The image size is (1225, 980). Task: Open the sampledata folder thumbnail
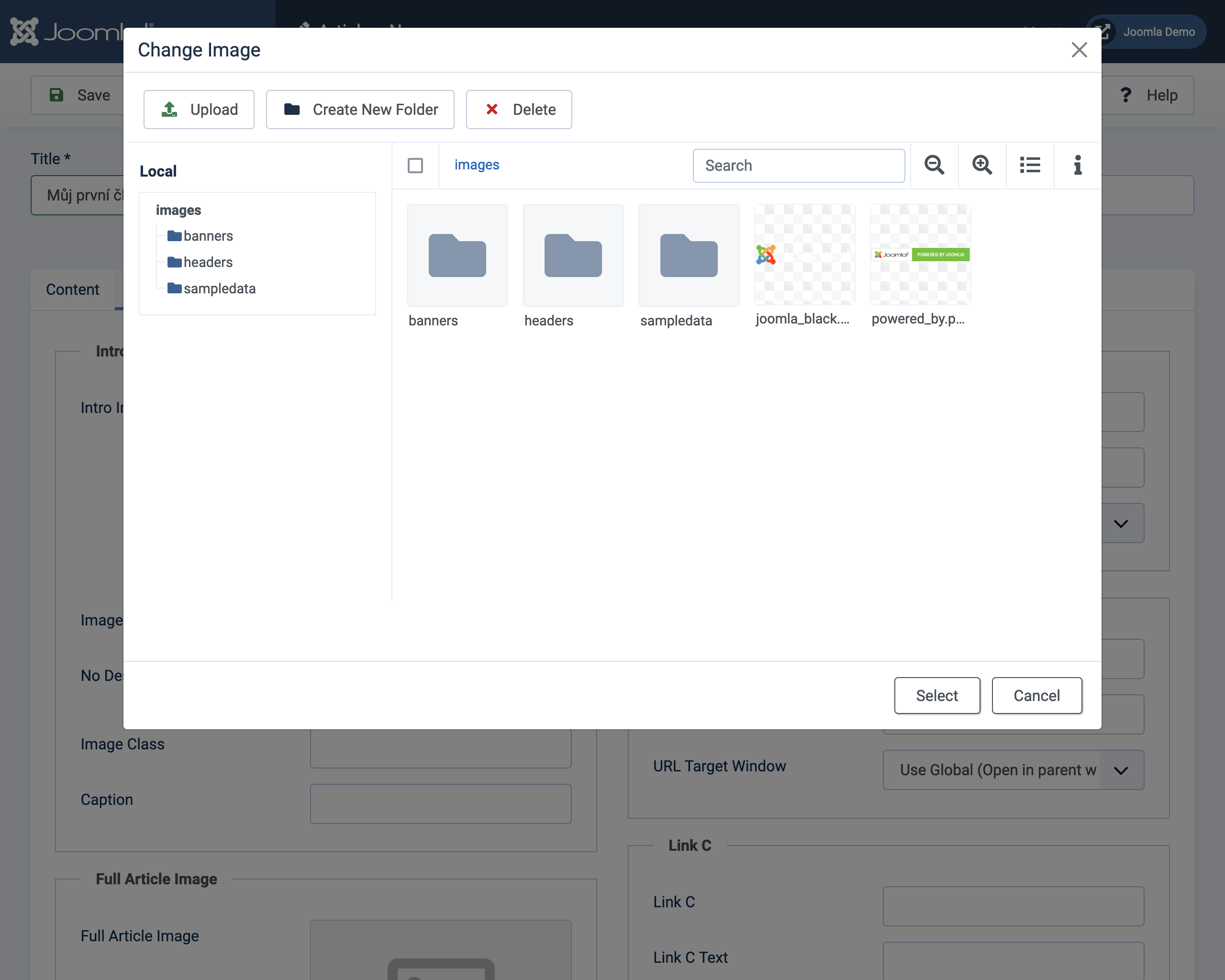coord(689,256)
